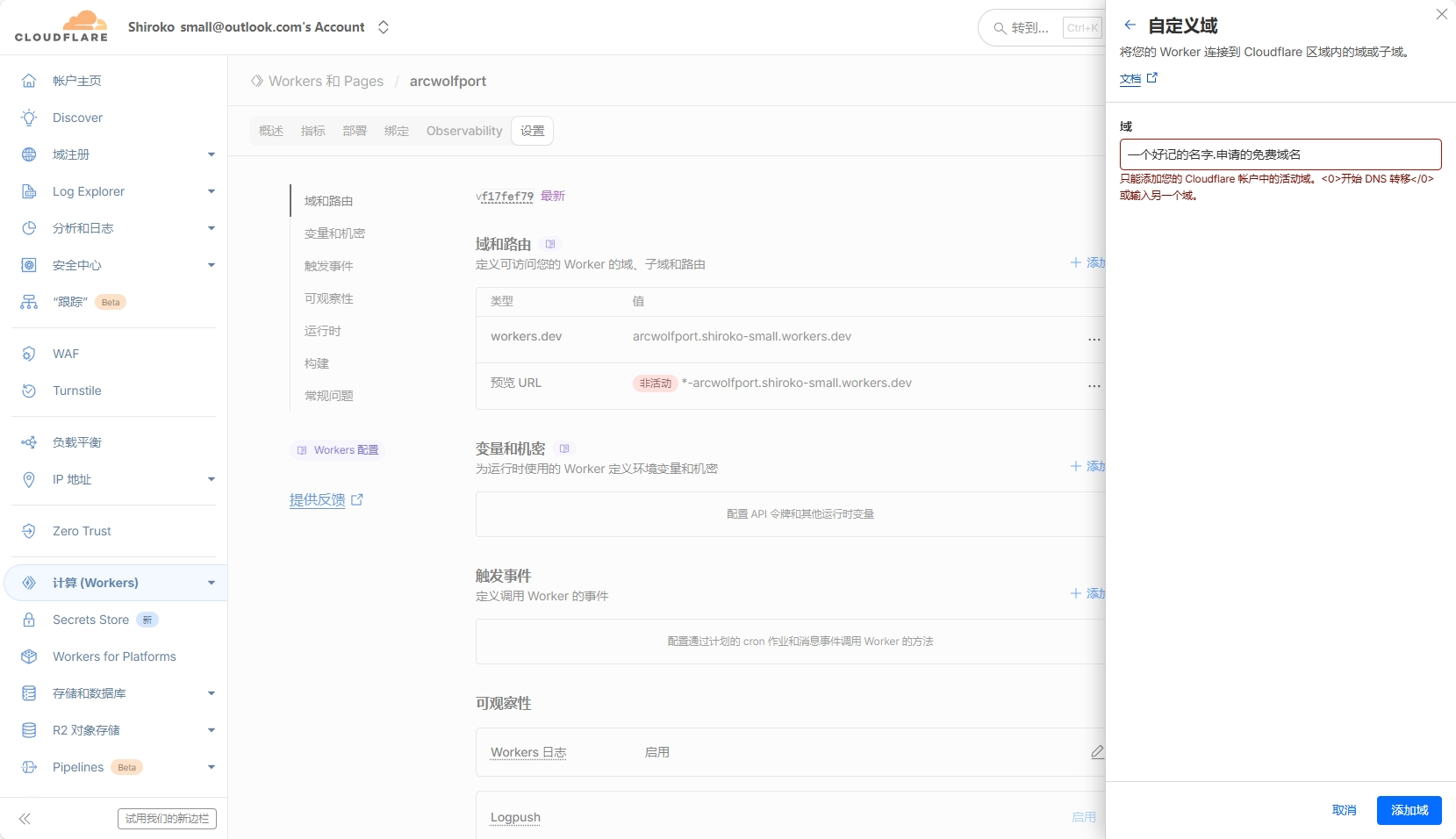Expand the Log Explorer sidebar section

pyautogui.click(x=211, y=191)
